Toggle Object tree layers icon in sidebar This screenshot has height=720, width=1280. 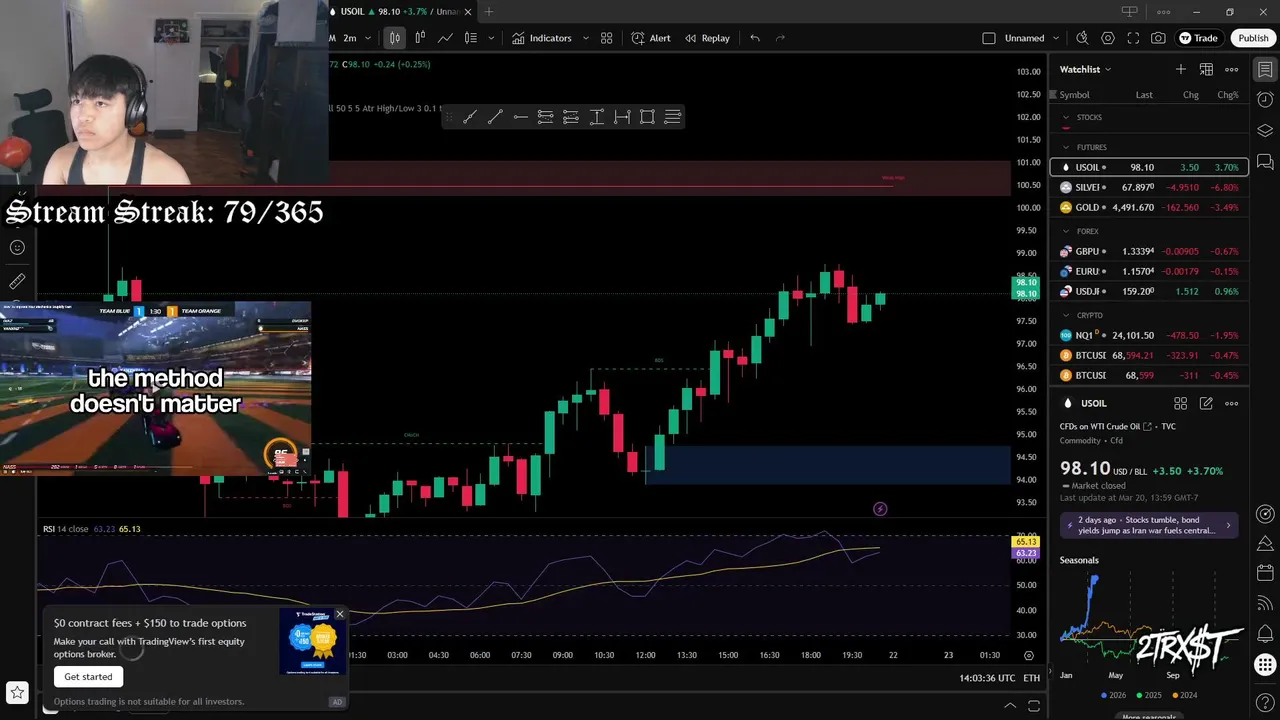[x=1265, y=131]
